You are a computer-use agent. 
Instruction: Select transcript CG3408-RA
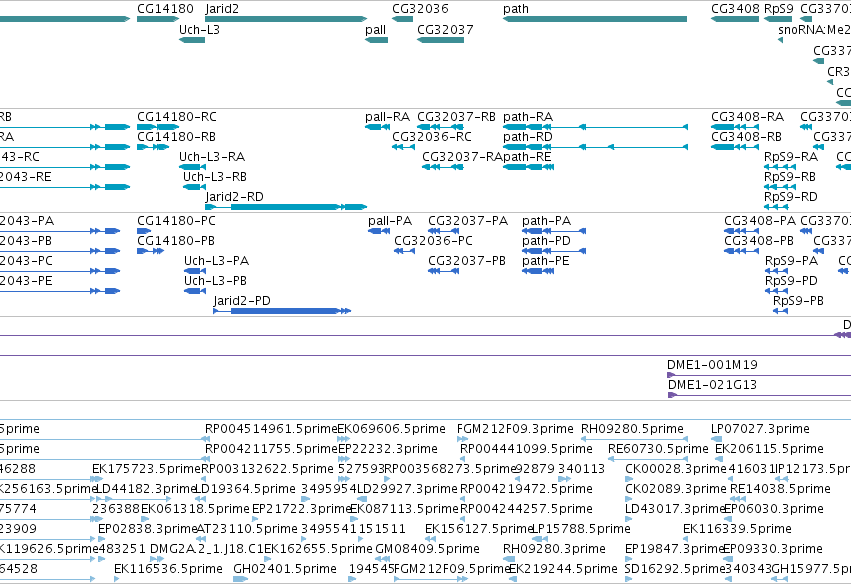click(x=735, y=127)
